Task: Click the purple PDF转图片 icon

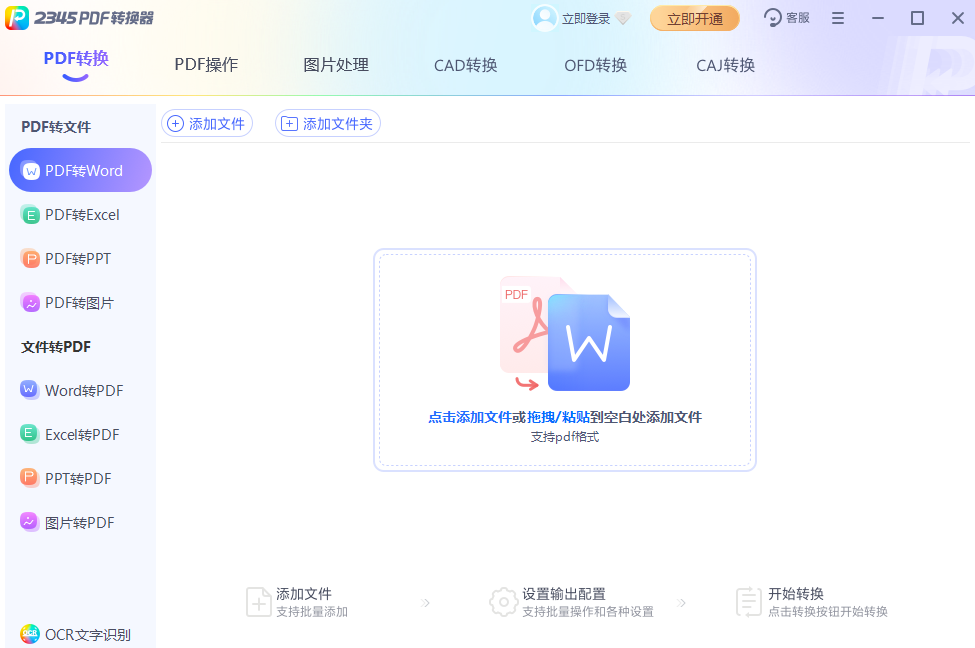Action: click(x=29, y=303)
